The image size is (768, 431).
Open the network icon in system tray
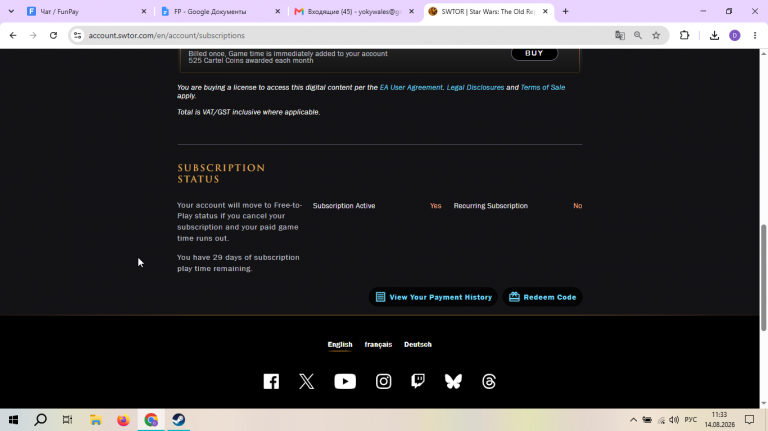point(661,420)
